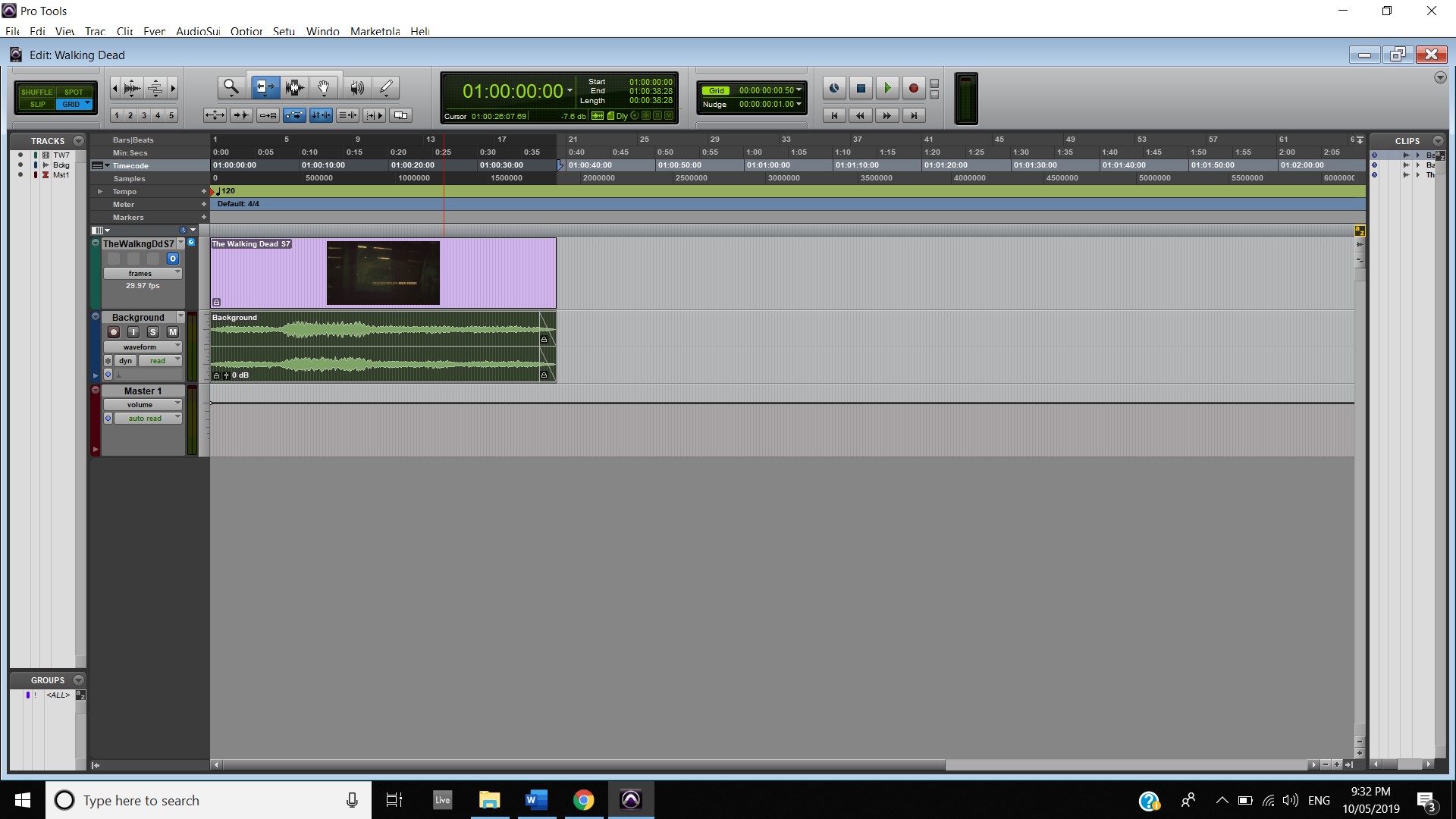This screenshot has height=819, width=1456.
Task: Expand the Tempo ruler
Action: (x=100, y=192)
